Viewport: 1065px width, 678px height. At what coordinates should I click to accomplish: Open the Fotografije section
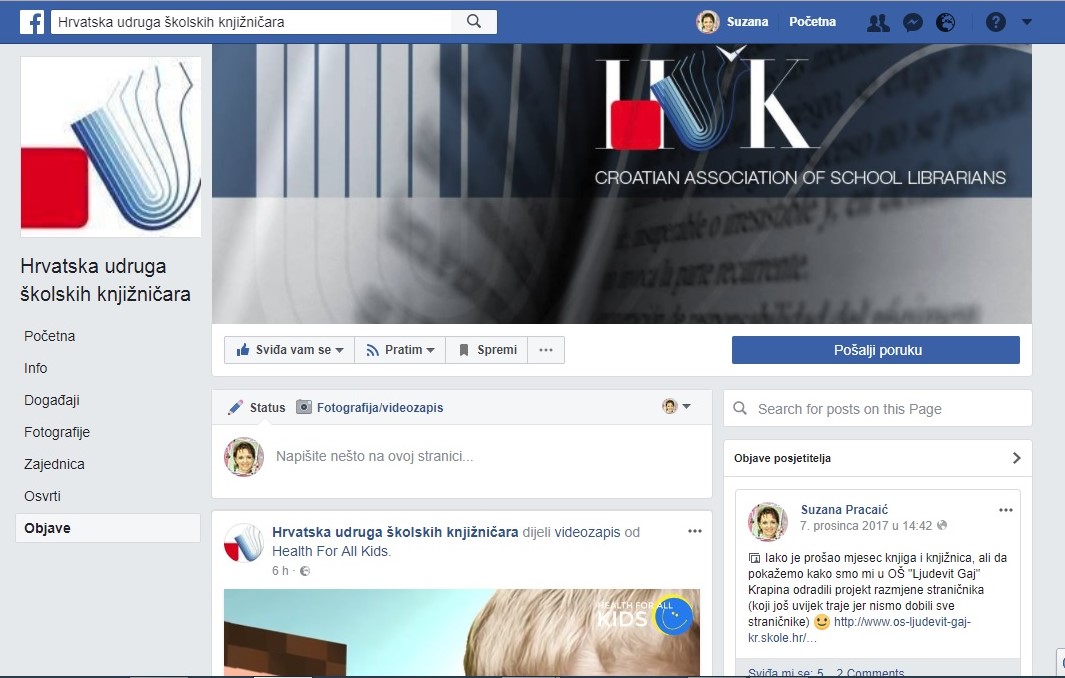click(x=57, y=432)
